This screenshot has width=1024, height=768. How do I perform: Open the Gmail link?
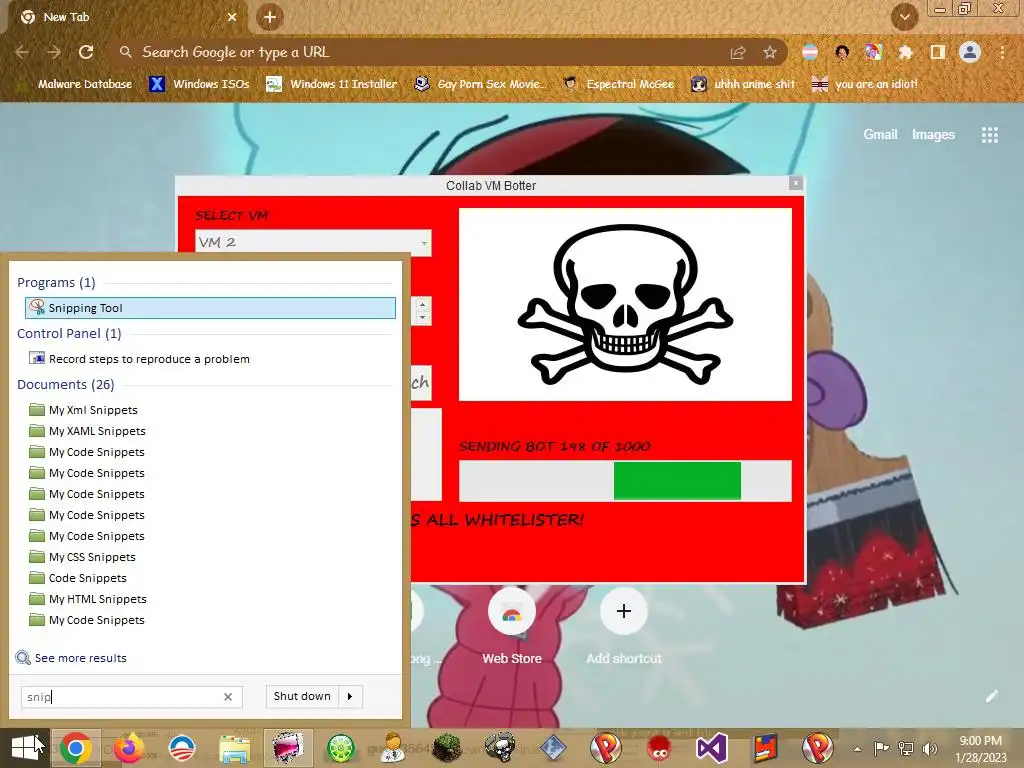tap(880, 135)
